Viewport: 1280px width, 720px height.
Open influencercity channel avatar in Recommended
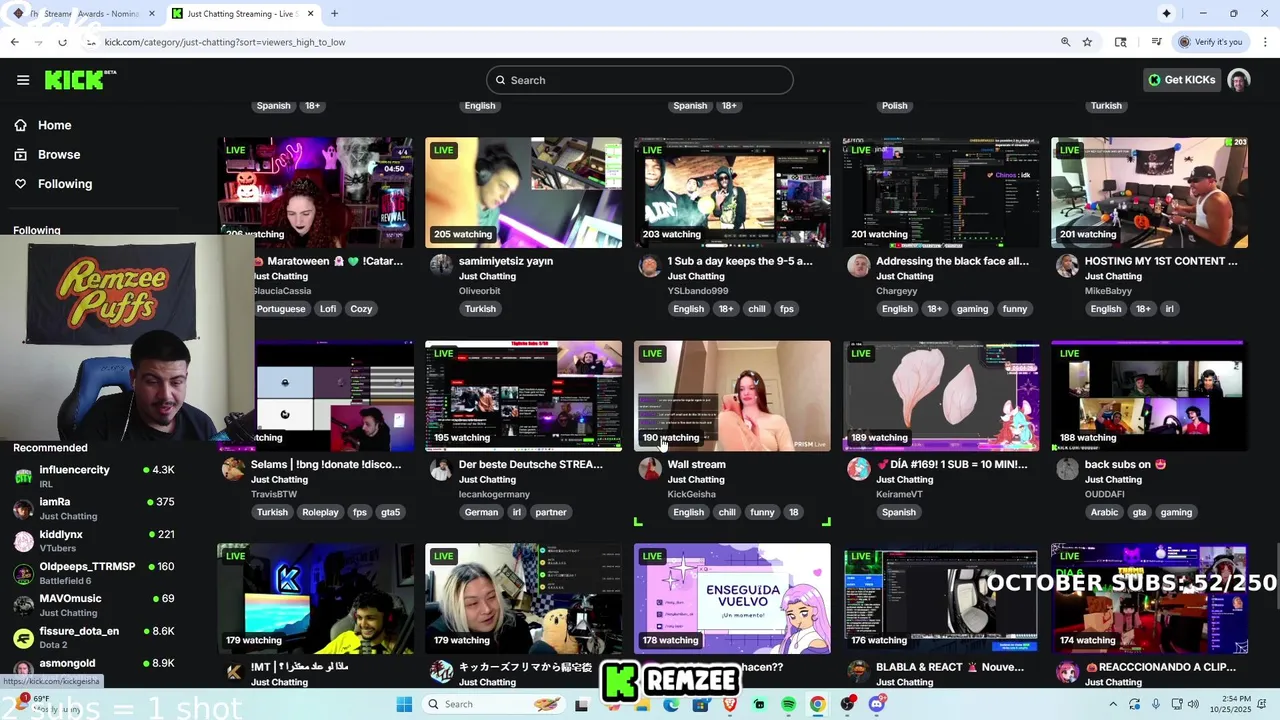23,476
